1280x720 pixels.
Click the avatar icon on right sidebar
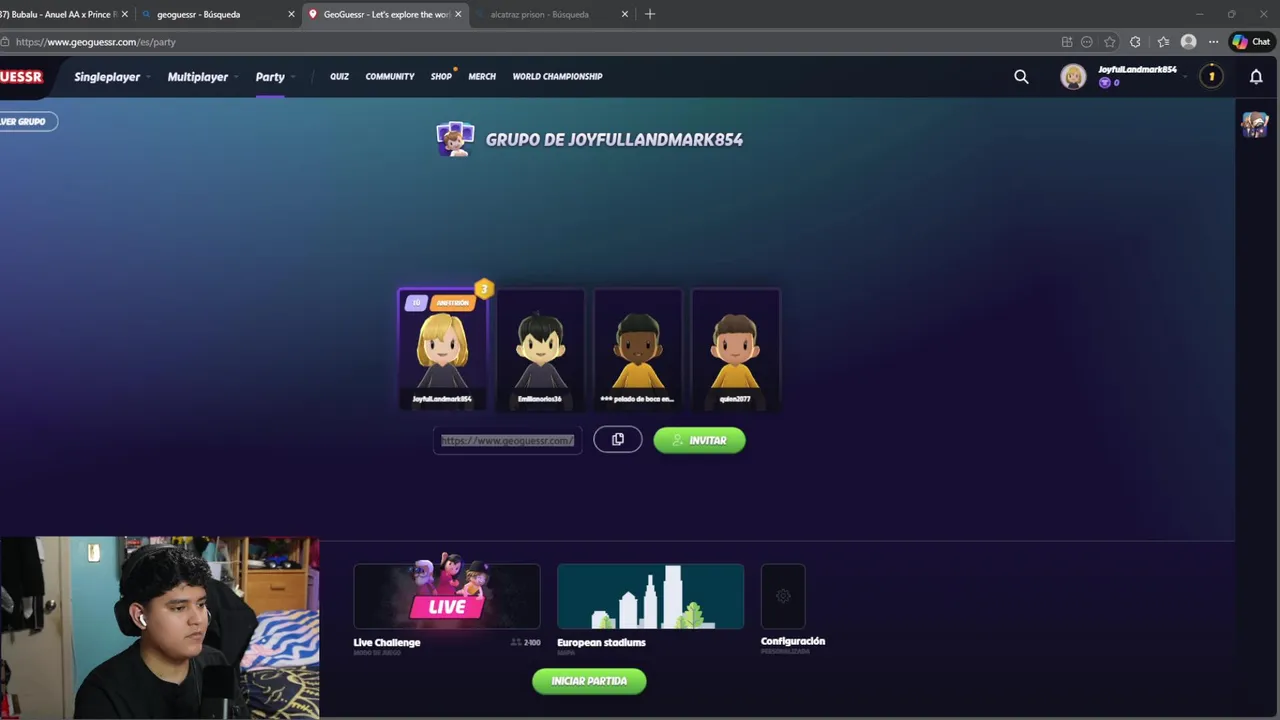click(1255, 124)
